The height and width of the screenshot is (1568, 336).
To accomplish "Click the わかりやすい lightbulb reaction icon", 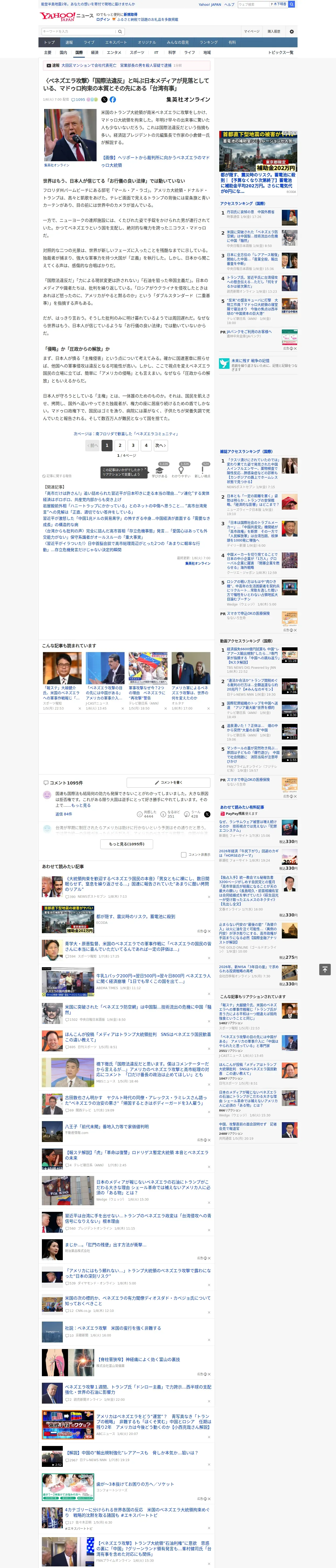I will pyautogui.click(x=181, y=470).
